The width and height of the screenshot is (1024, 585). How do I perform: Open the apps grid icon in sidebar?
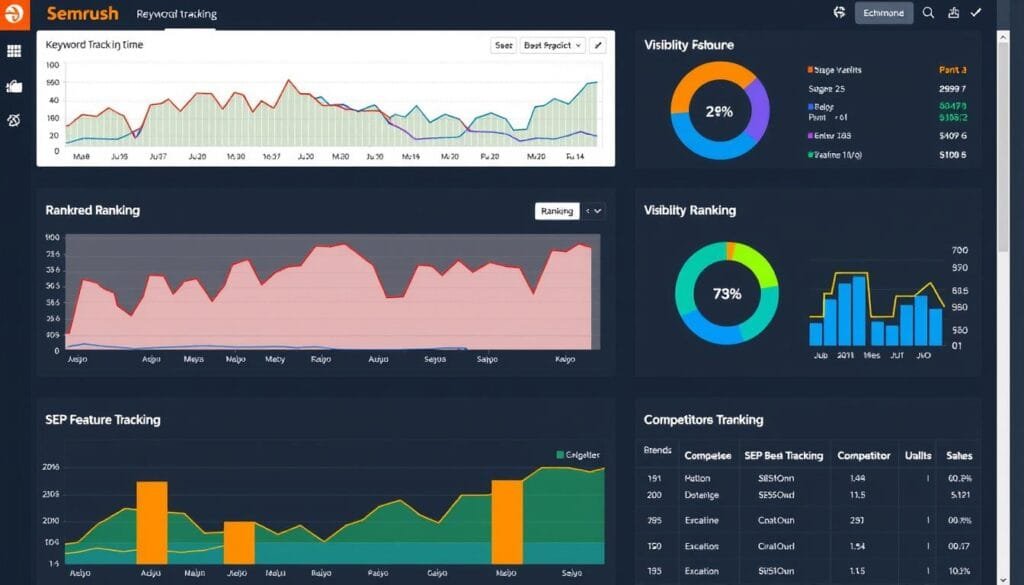[14, 51]
